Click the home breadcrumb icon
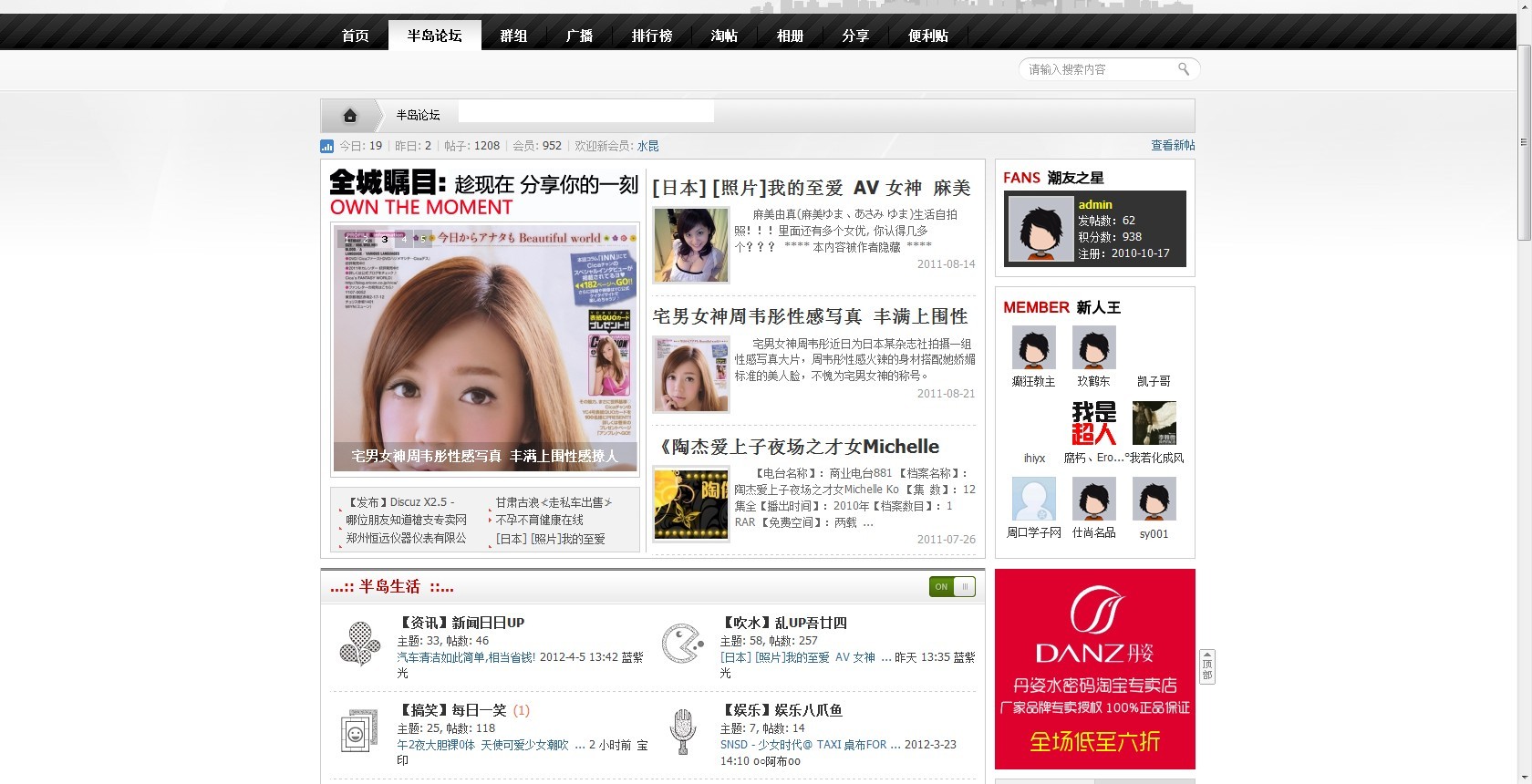The width and height of the screenshot is (1532, 784). tap(349, 116)
